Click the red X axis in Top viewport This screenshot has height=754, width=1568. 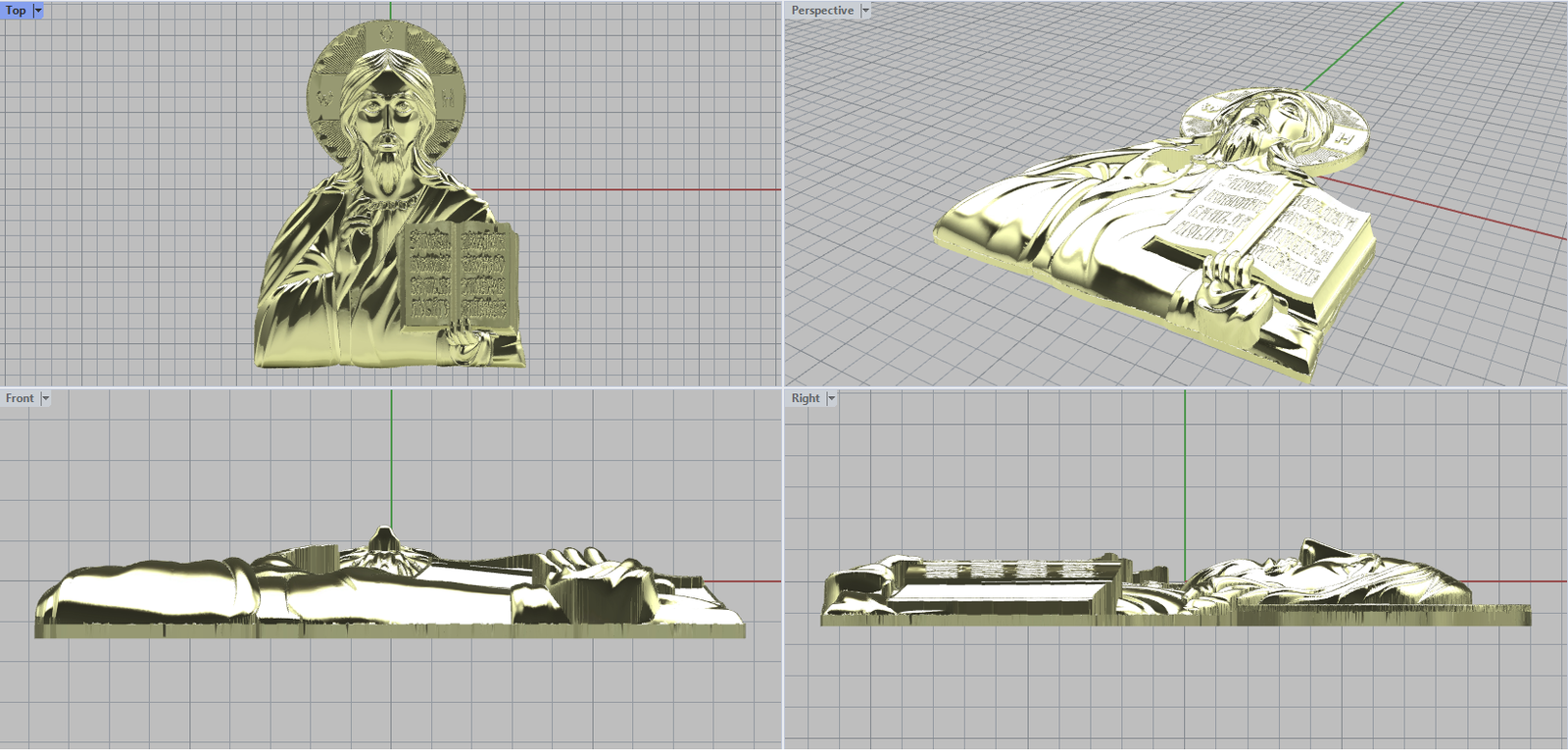pos(637,190)
